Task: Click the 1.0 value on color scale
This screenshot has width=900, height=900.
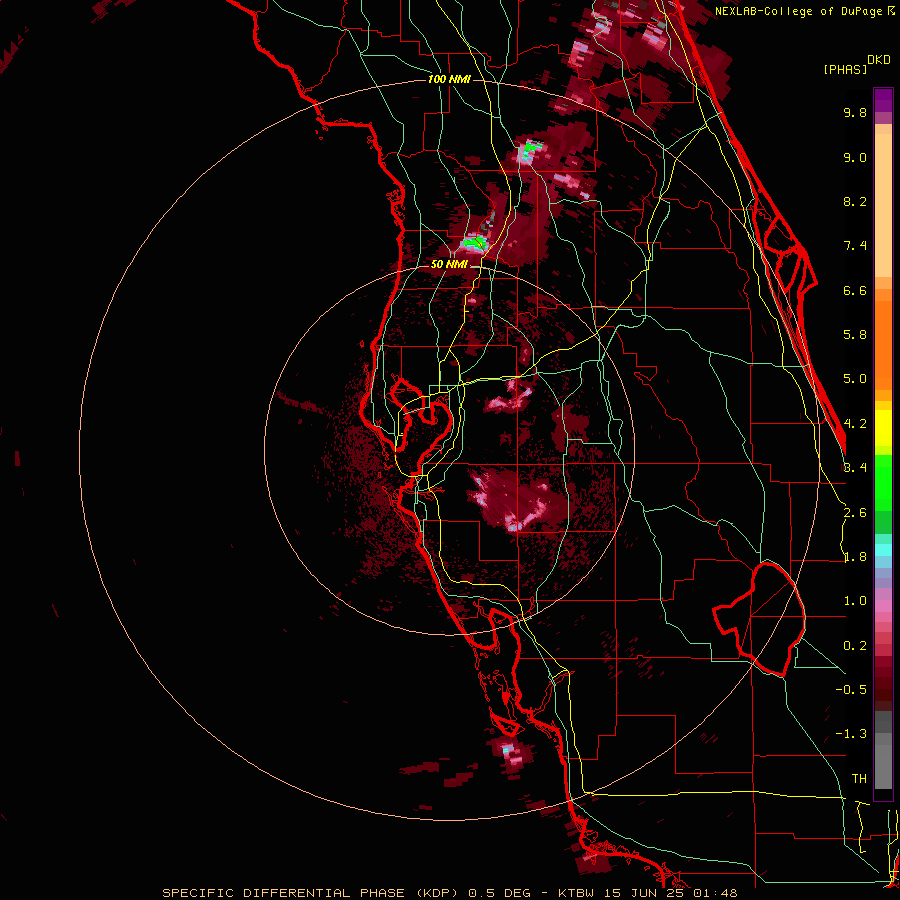Action: coord(855,601)
